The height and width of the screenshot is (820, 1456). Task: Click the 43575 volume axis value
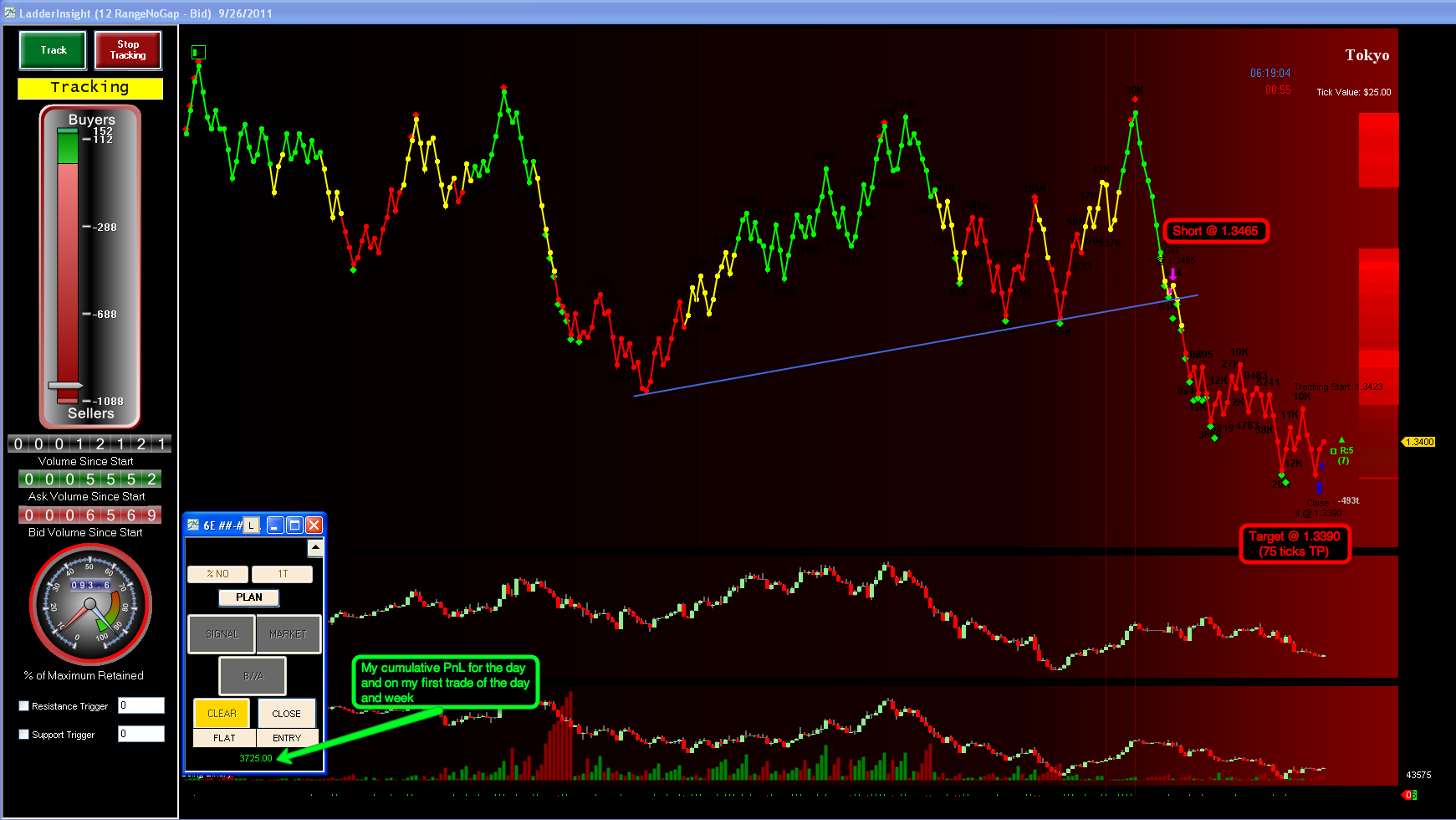click(x=1418, y=775)
